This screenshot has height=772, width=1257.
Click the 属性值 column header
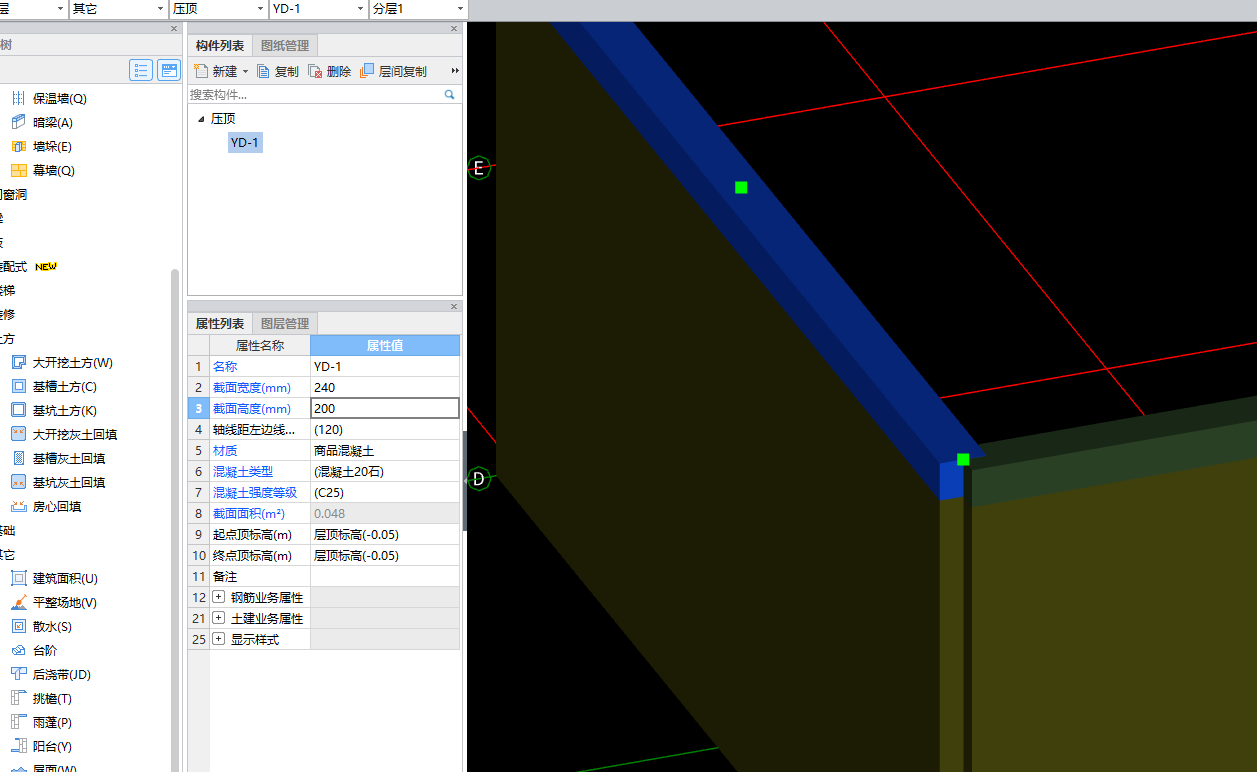385,345
